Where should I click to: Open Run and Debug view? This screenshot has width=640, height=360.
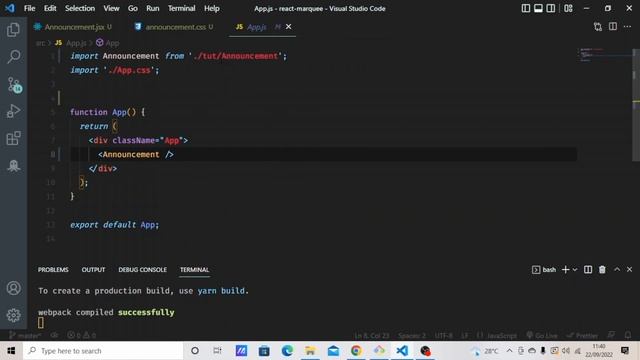pyautogui.click(x=13, y=111)
